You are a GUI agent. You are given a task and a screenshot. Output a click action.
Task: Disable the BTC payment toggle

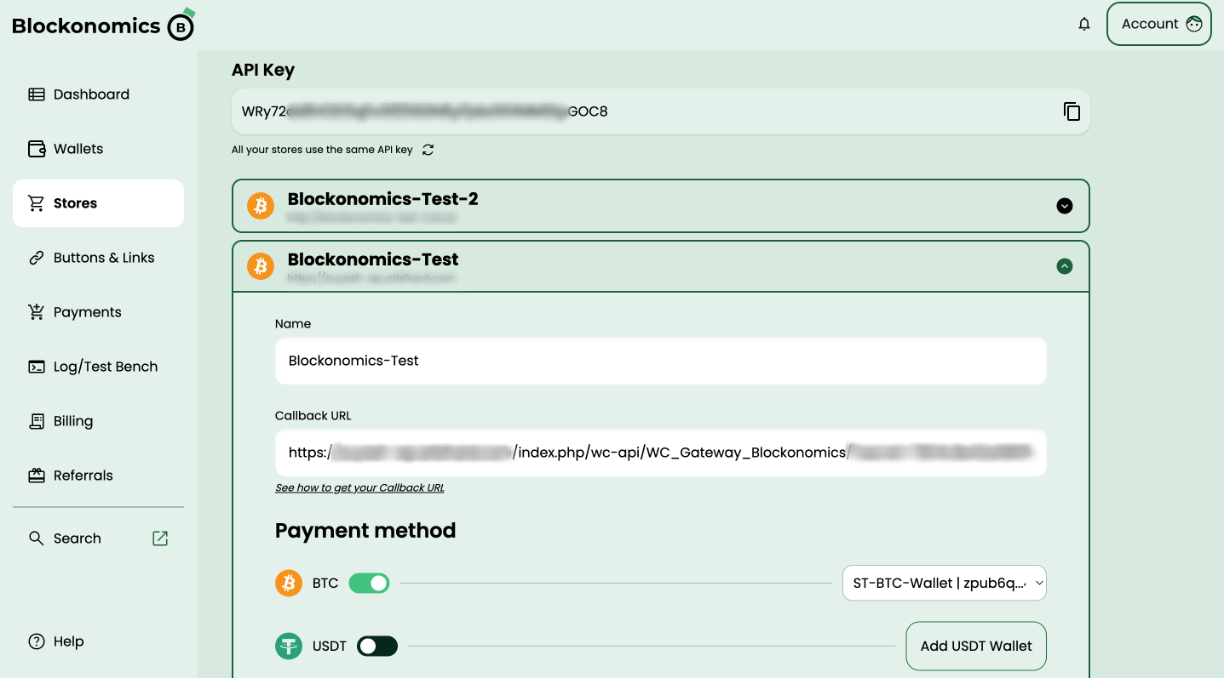click(369, 583)
